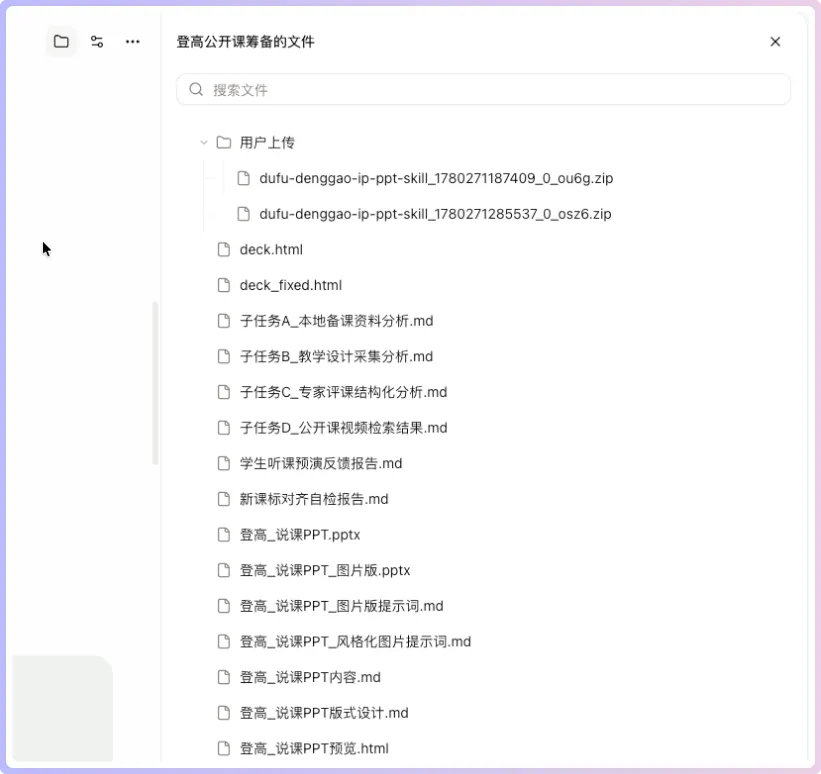Click file icon beside 子任务D file
This screenshot has width=821, height=774.
(224, 427)
